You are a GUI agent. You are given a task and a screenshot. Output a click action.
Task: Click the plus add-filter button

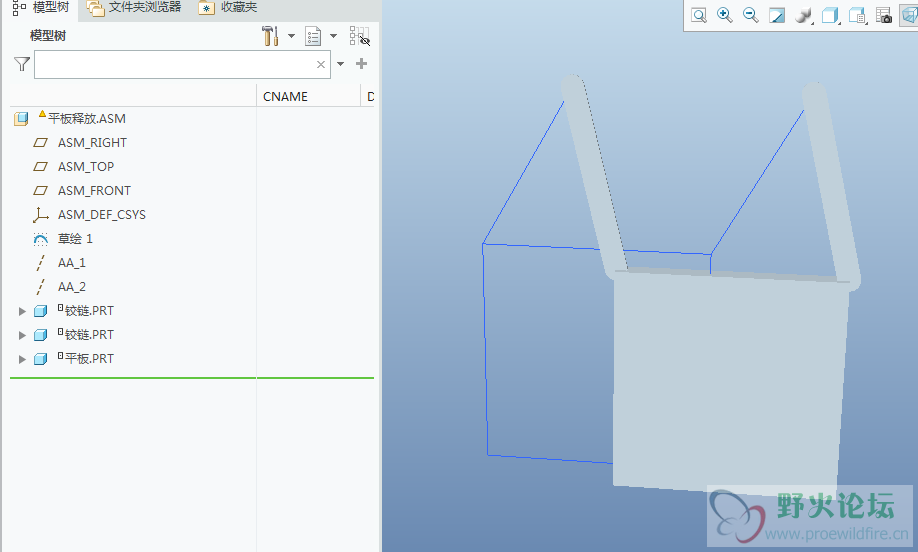click(362, 63)
